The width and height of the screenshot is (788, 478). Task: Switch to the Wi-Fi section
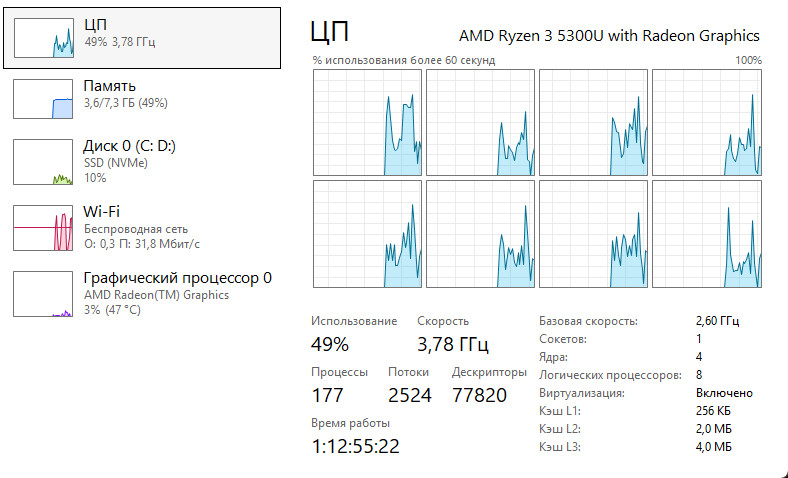coord(142,228)
